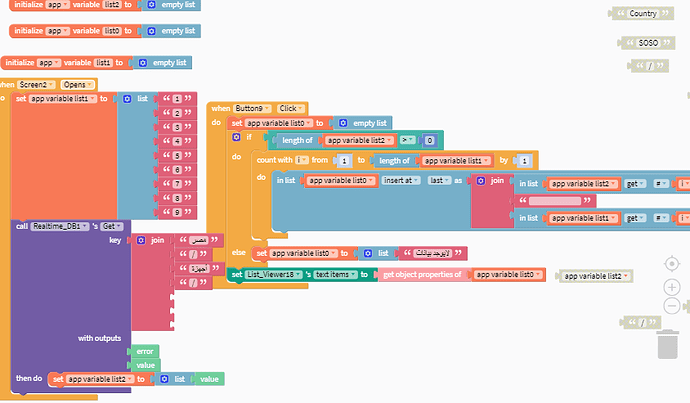Open gear on insert-at join block
The height and width of the screenshot is (403, 690).
tap(481, 181)
